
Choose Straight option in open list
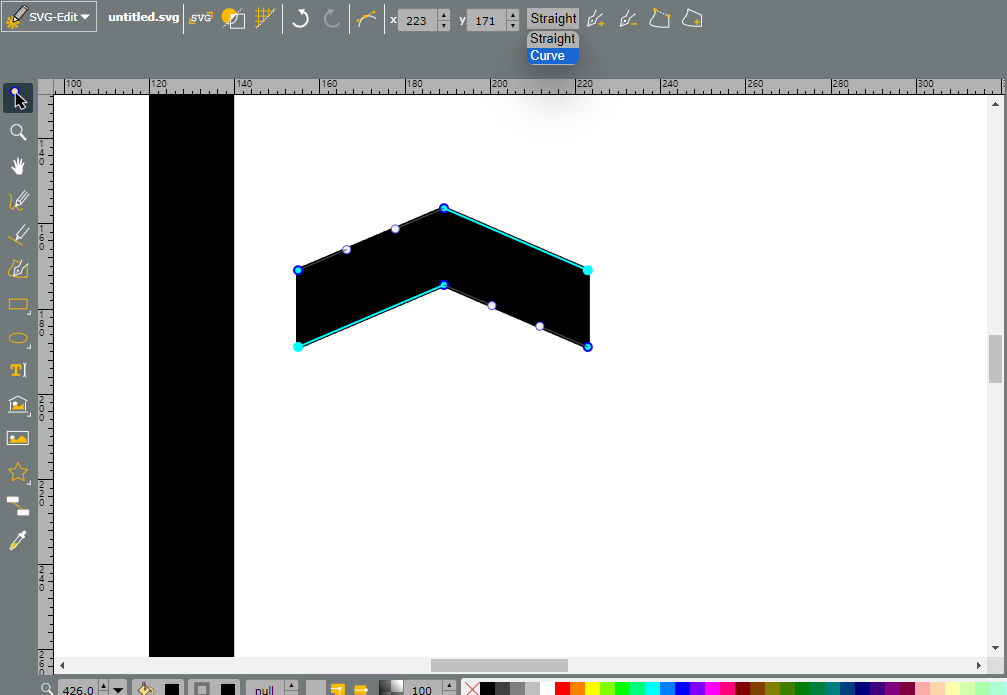(x=552, y=39)
